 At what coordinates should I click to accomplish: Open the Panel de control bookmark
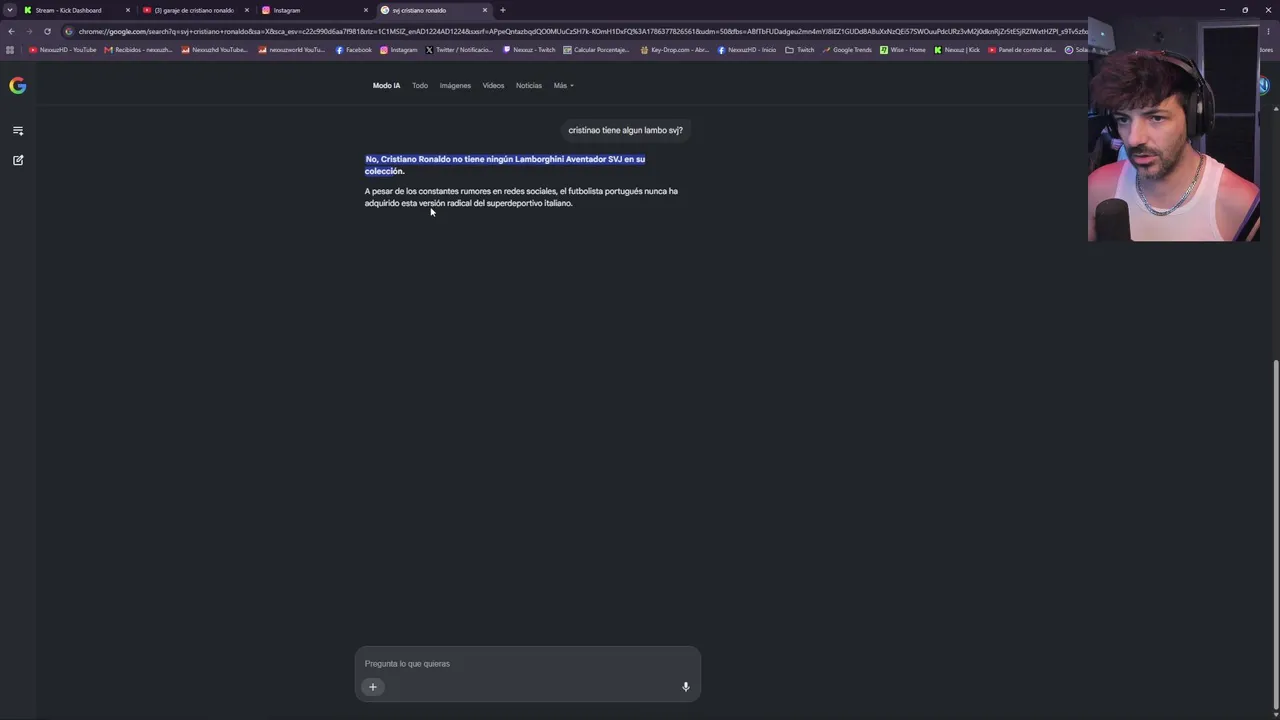pyautogui.click(x=1022, y=50)
